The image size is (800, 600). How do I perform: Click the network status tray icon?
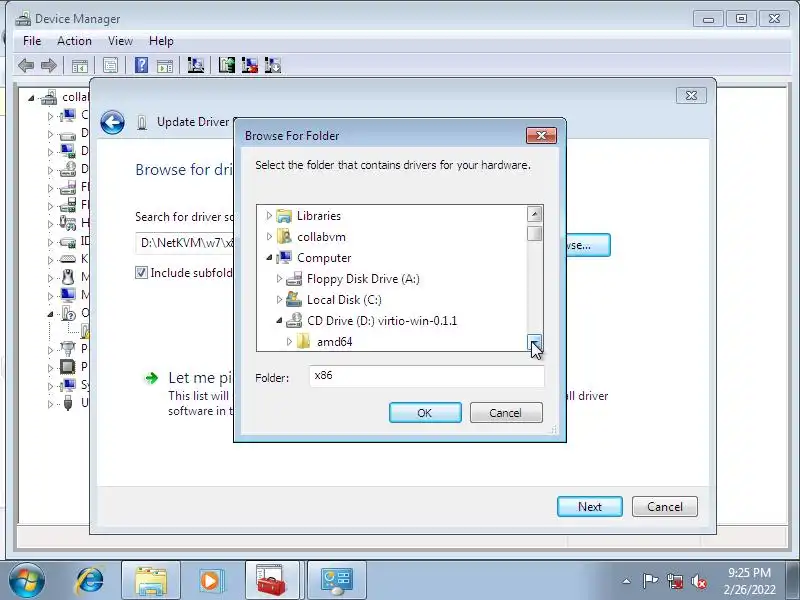674,581
